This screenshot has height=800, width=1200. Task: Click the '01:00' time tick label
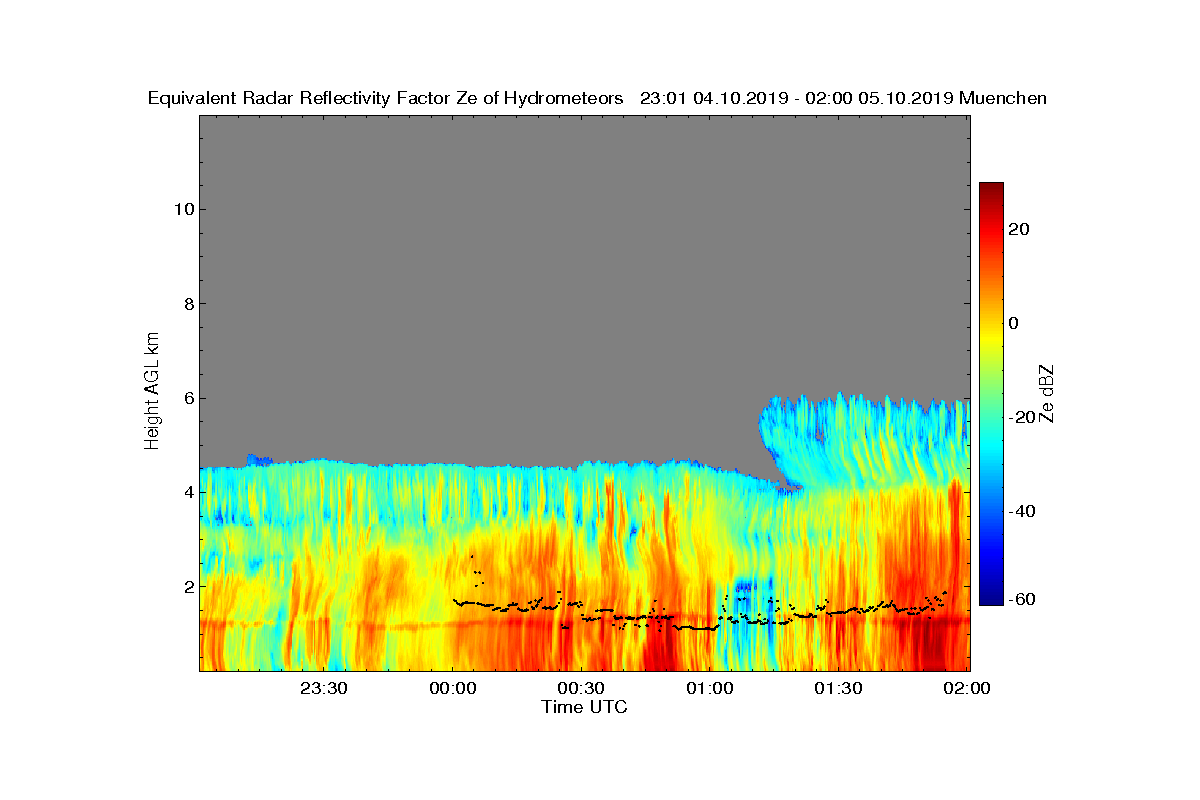coord(710,688)
